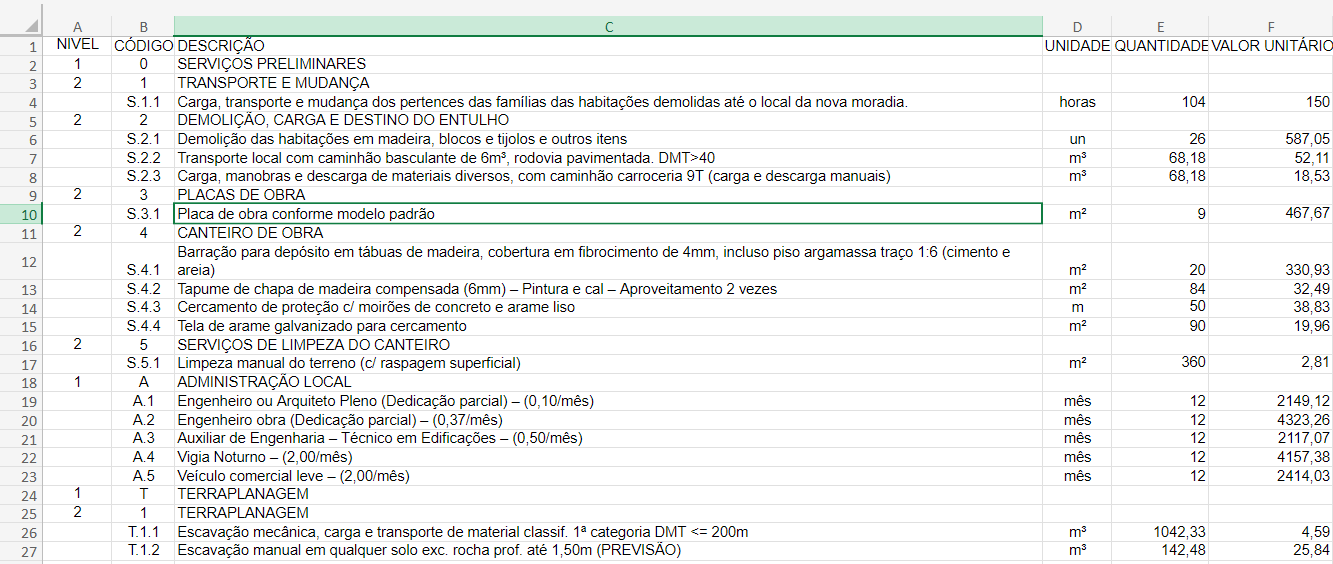The image size is (1333, 564).
Task: Select column E header
Action: coord(1160,27)
